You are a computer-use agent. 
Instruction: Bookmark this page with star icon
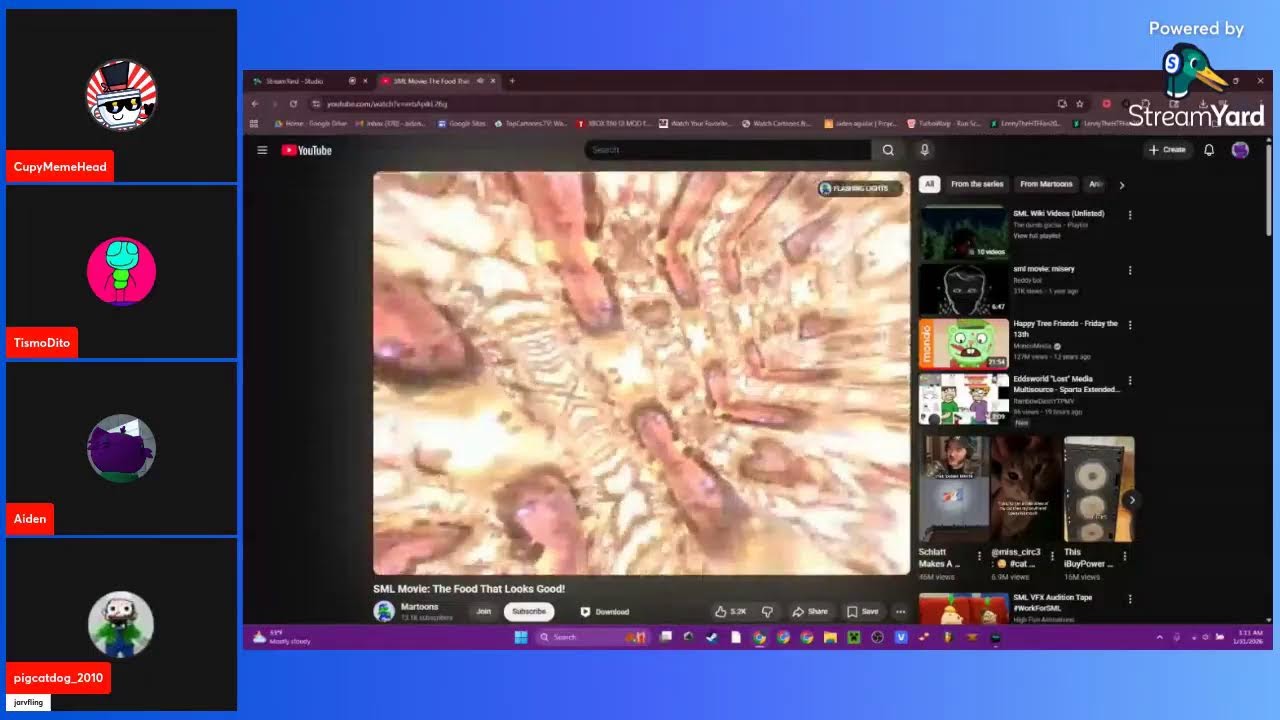point(1080,104)
